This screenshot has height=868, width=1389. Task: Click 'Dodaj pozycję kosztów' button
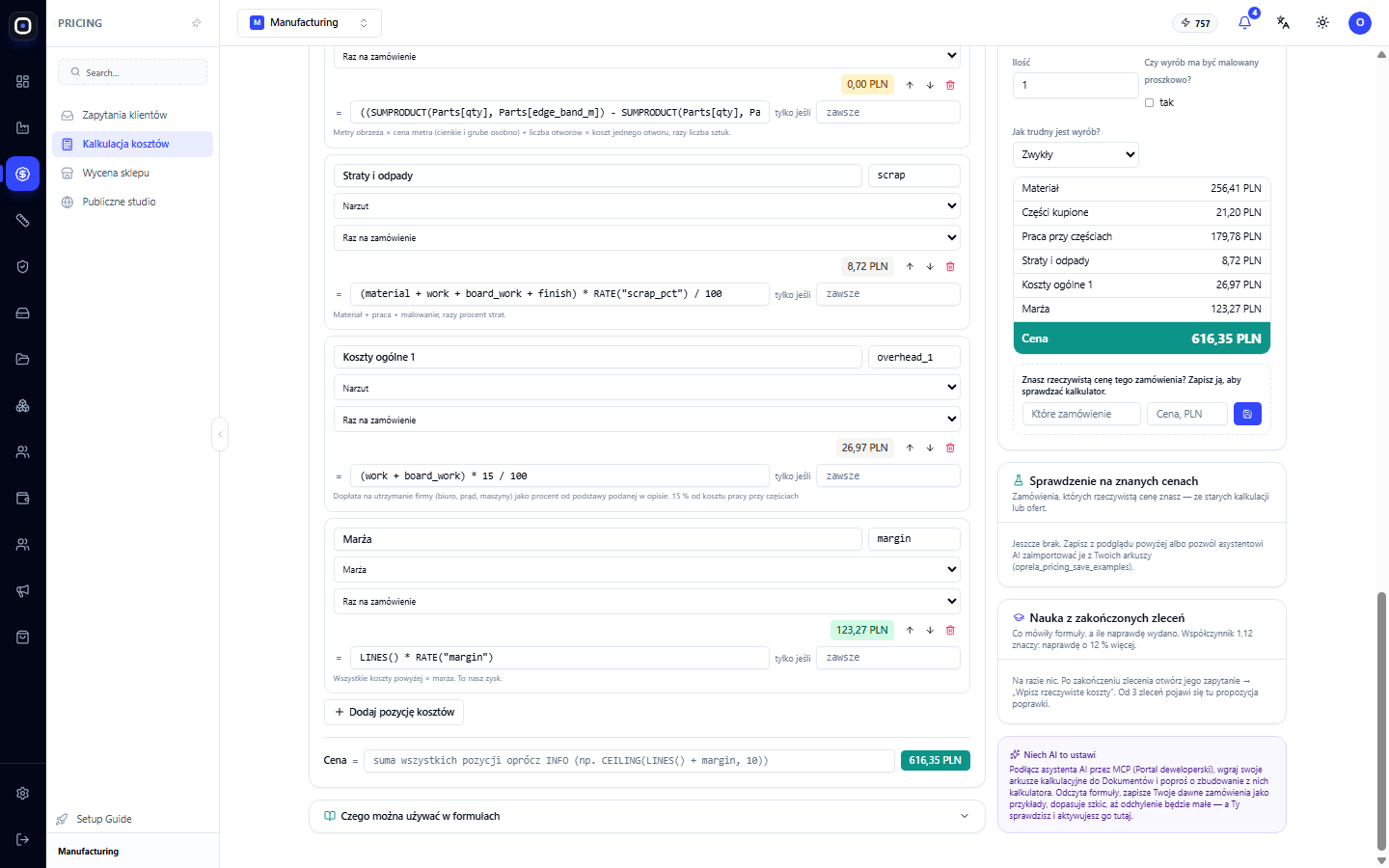coord(395,712)
